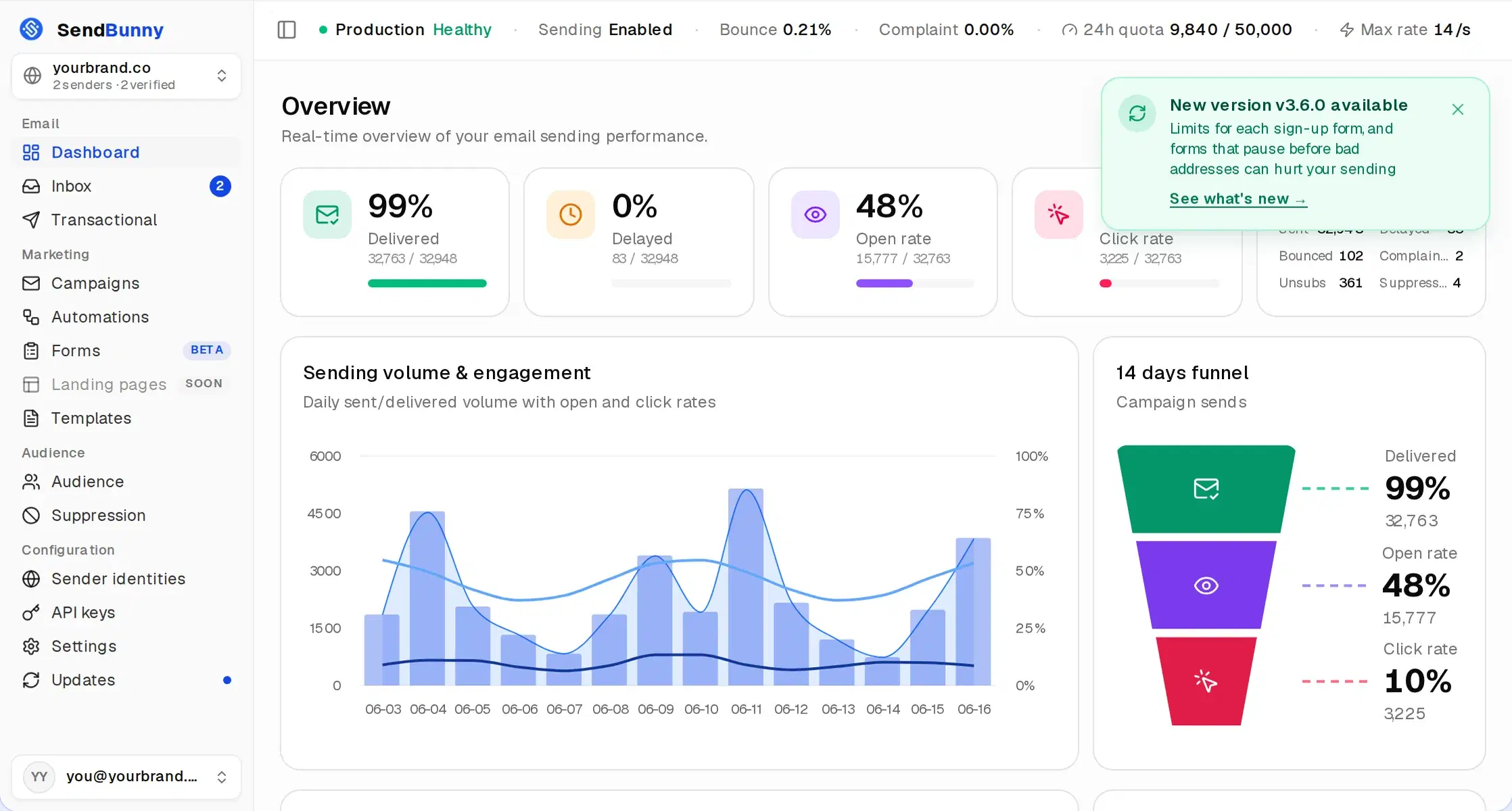The height and width of the screenshot is (811, 1512).
Task: Click the 06-16 bar in chart
Action: [x=973, y=612]
